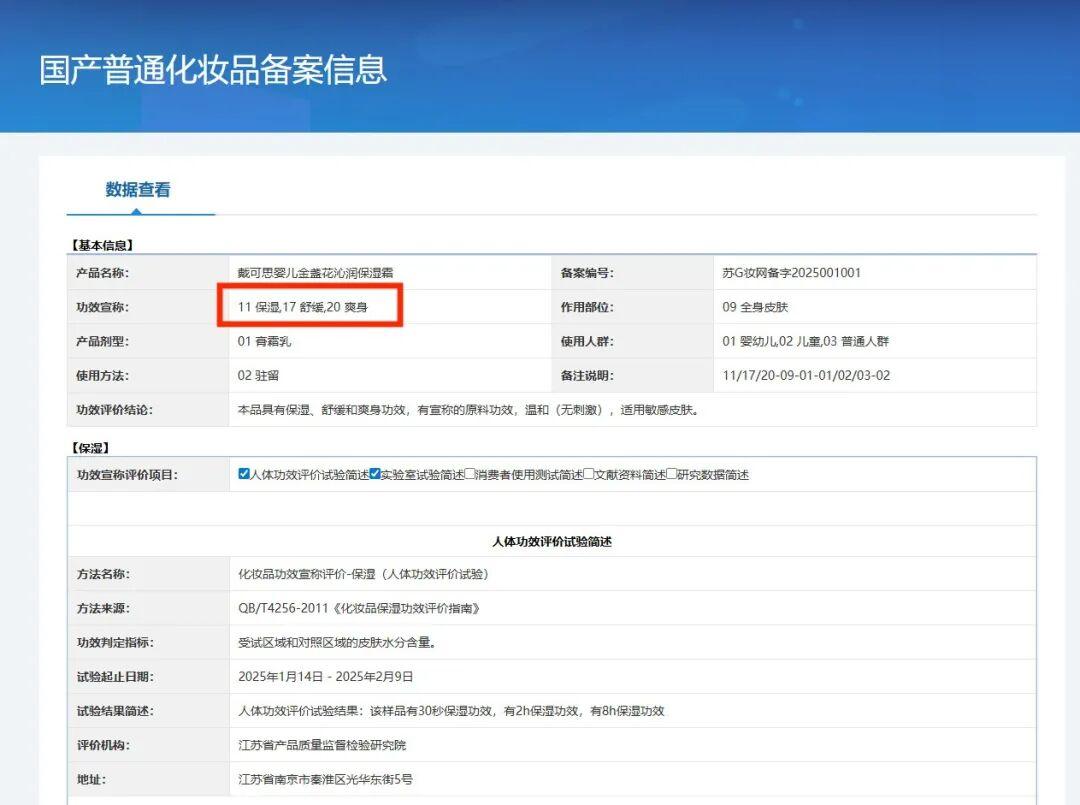Click the 使用人群 value listing 婴幼儿, 儿童

pyautogui.click(x=805, y=341)
